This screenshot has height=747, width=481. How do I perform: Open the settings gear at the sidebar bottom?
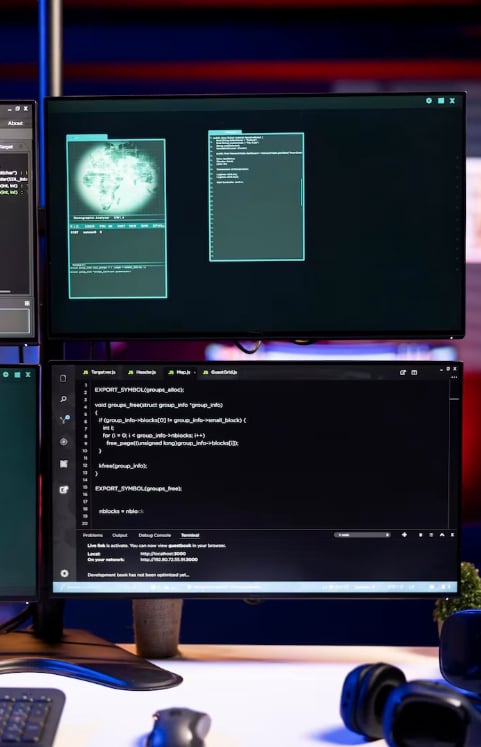pyautogui.click(x=64, y=573)
